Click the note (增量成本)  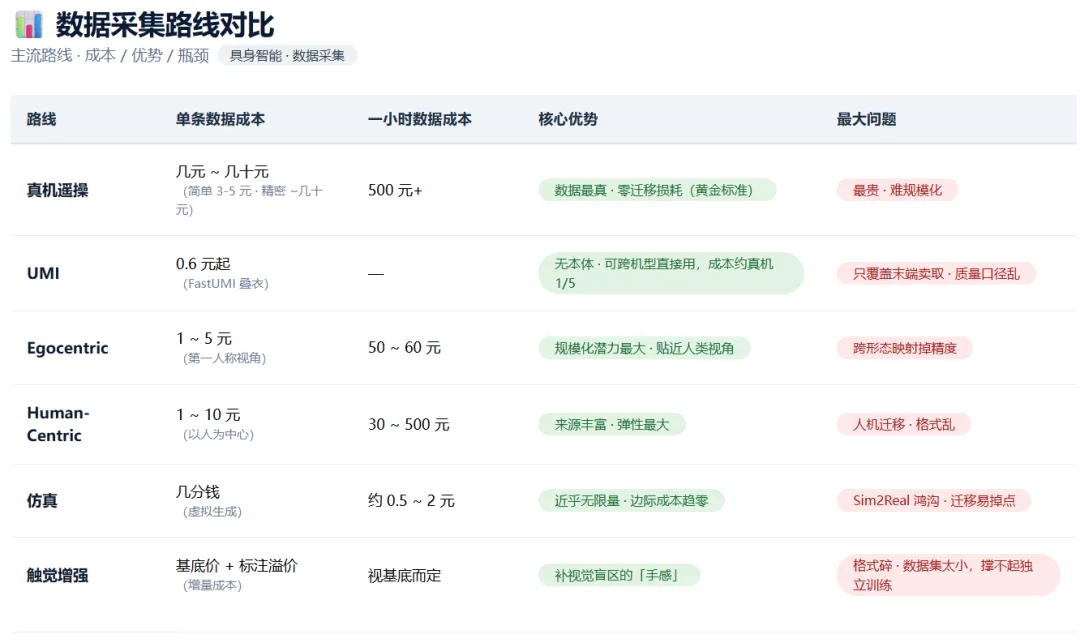click(211, 585)
